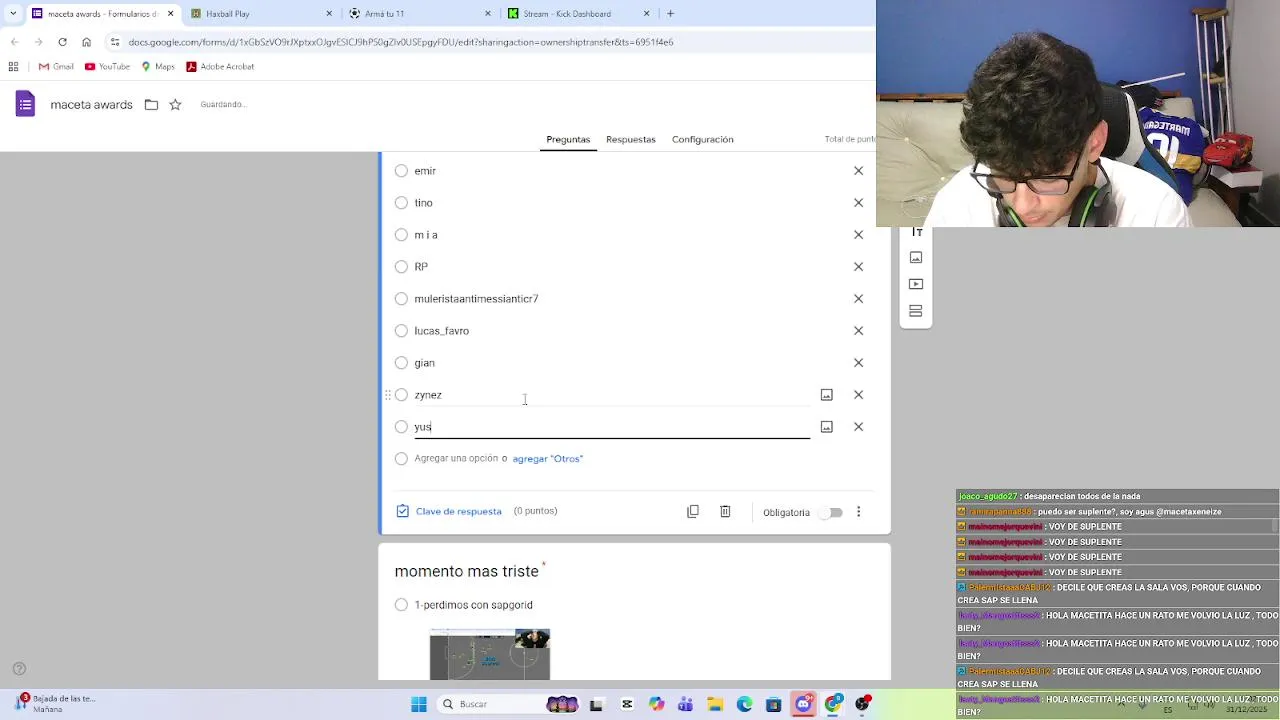Open the Windows Start menu
The height and width of the screenshot is (720, 1280).
click(419, 704)
